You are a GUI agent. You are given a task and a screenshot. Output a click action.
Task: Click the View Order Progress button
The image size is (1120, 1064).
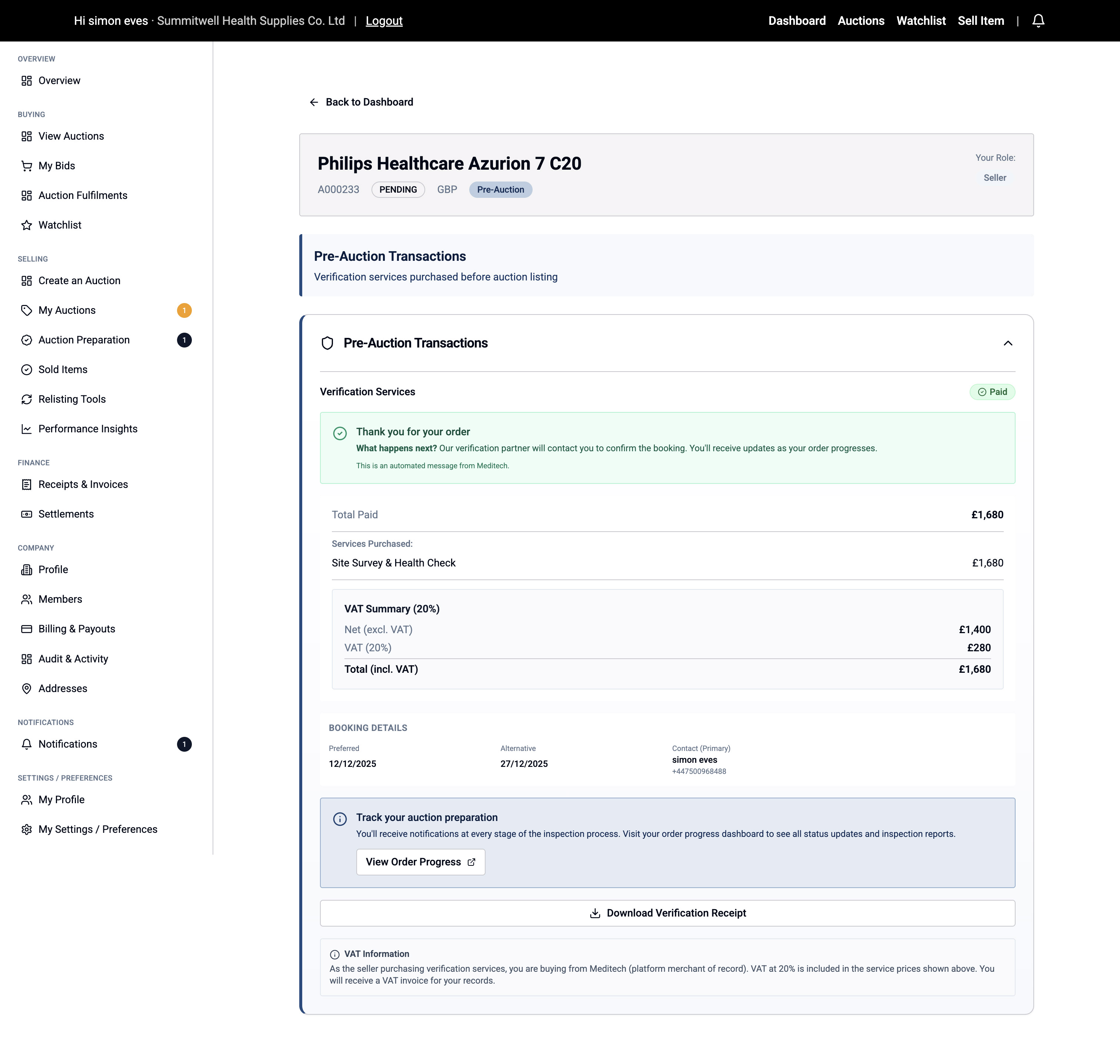[420, 861]
